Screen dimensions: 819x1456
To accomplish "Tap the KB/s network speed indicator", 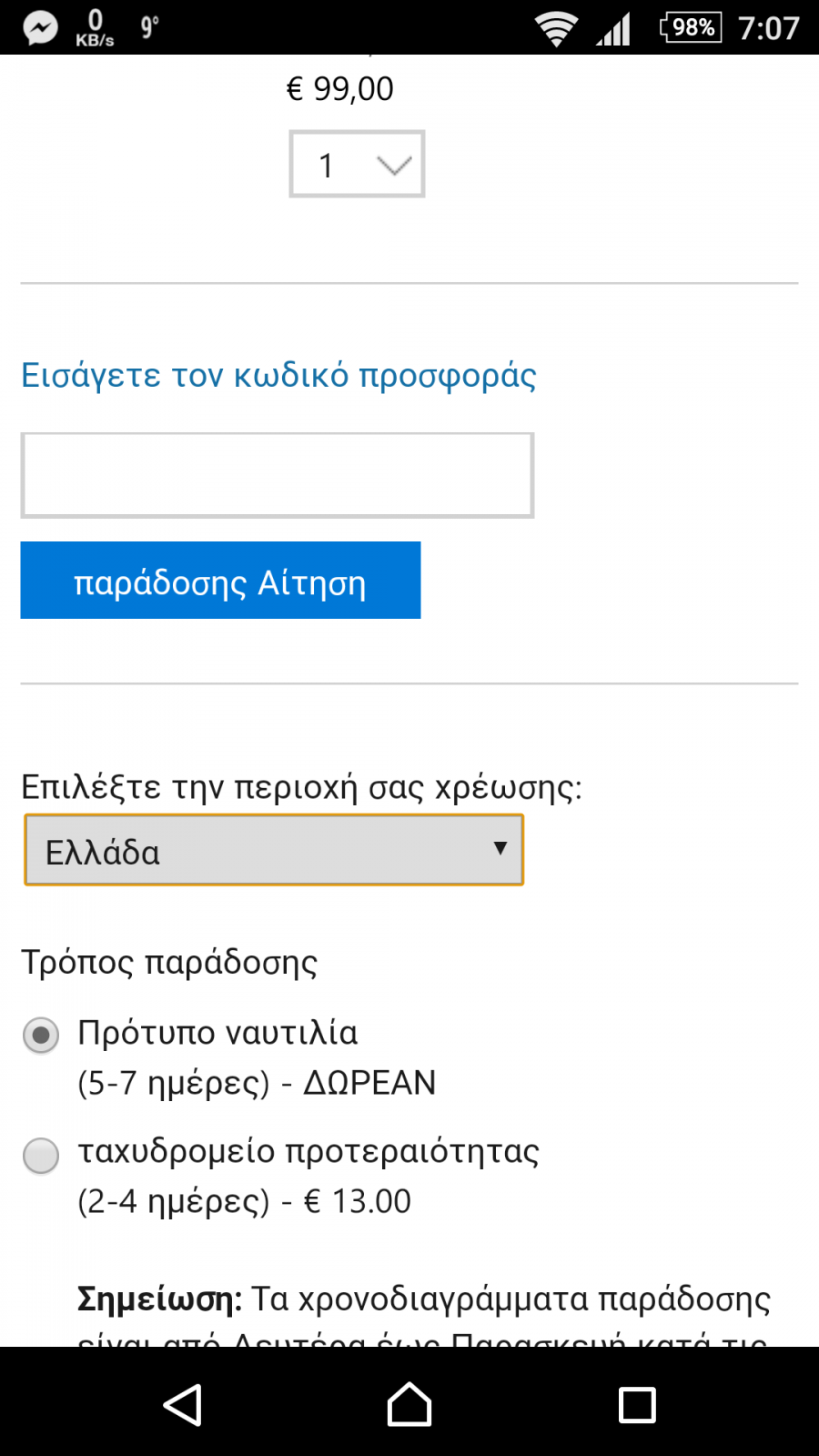I will [95, 28].
